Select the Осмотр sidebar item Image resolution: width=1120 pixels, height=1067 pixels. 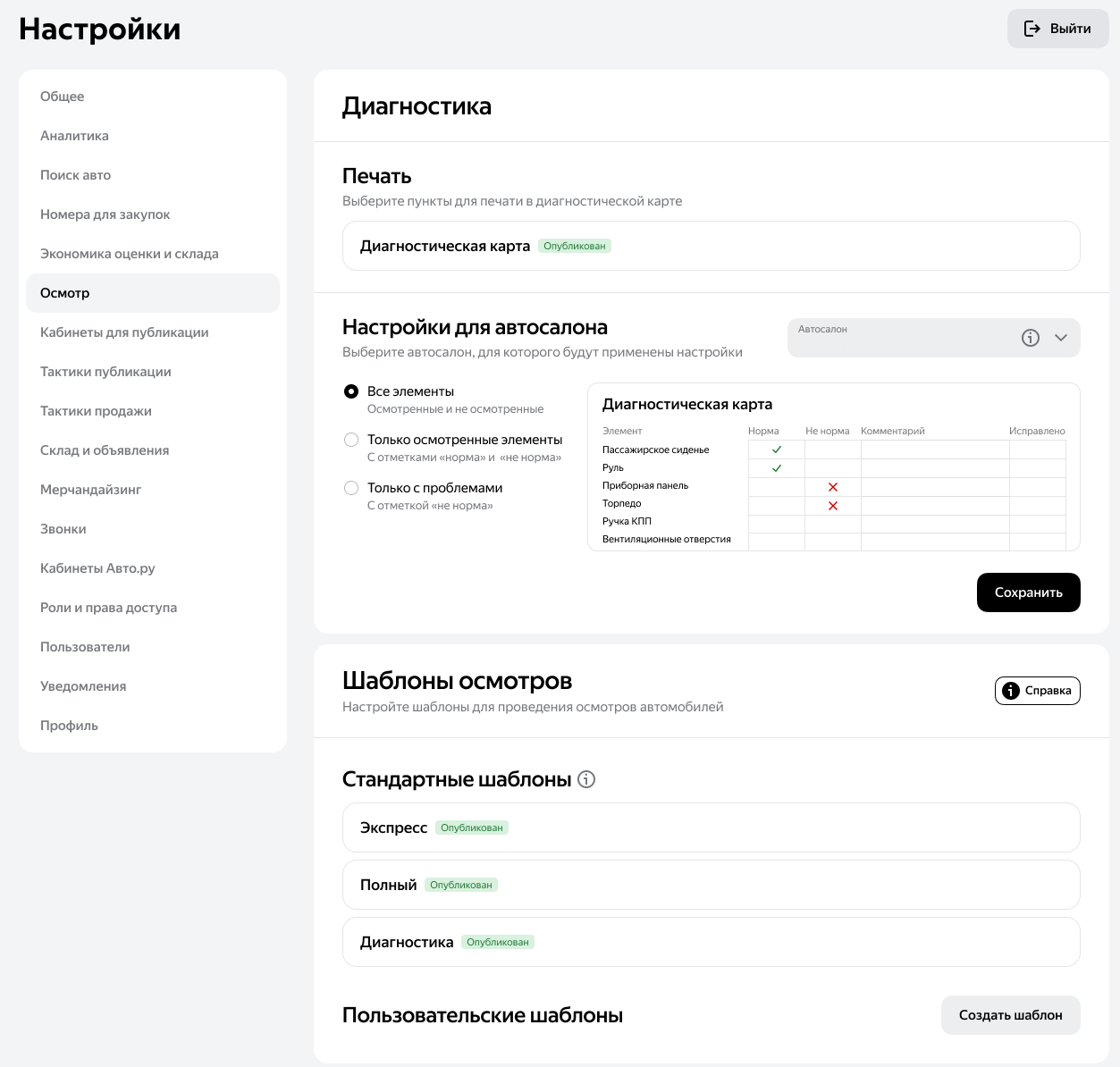(153, 293)
